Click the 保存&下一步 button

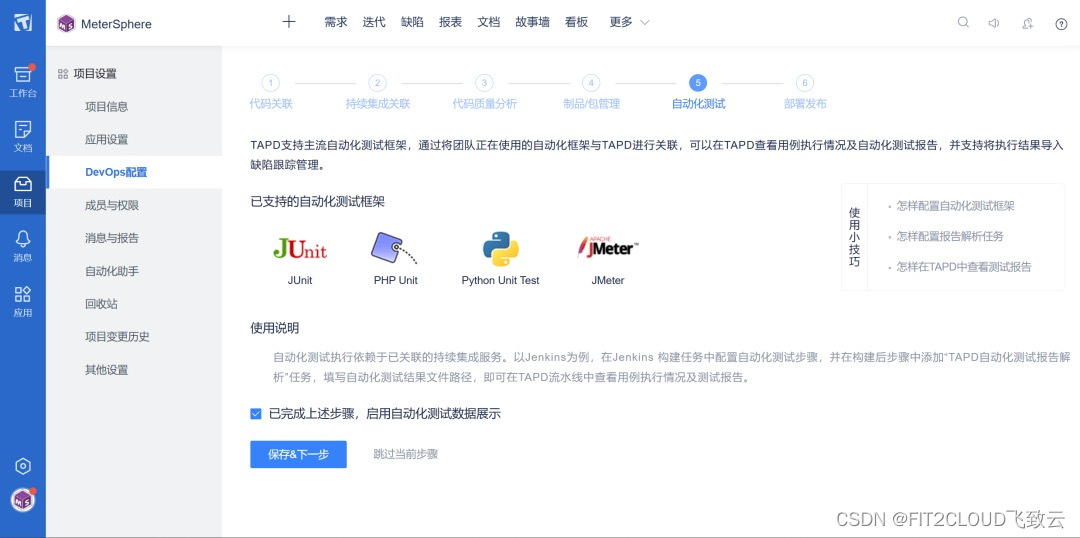(x=298, y=455)
